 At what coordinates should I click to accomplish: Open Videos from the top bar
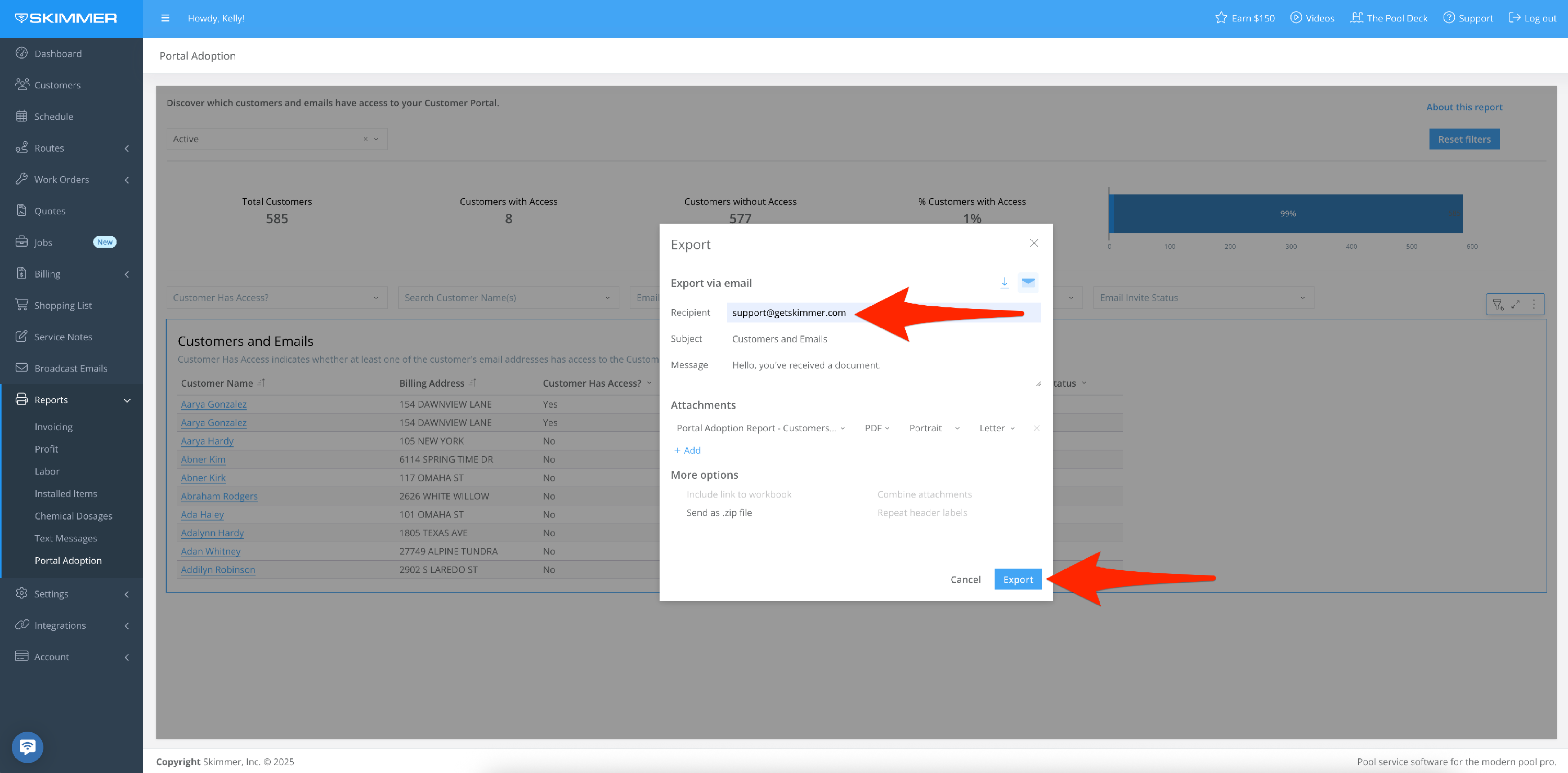1312,18
